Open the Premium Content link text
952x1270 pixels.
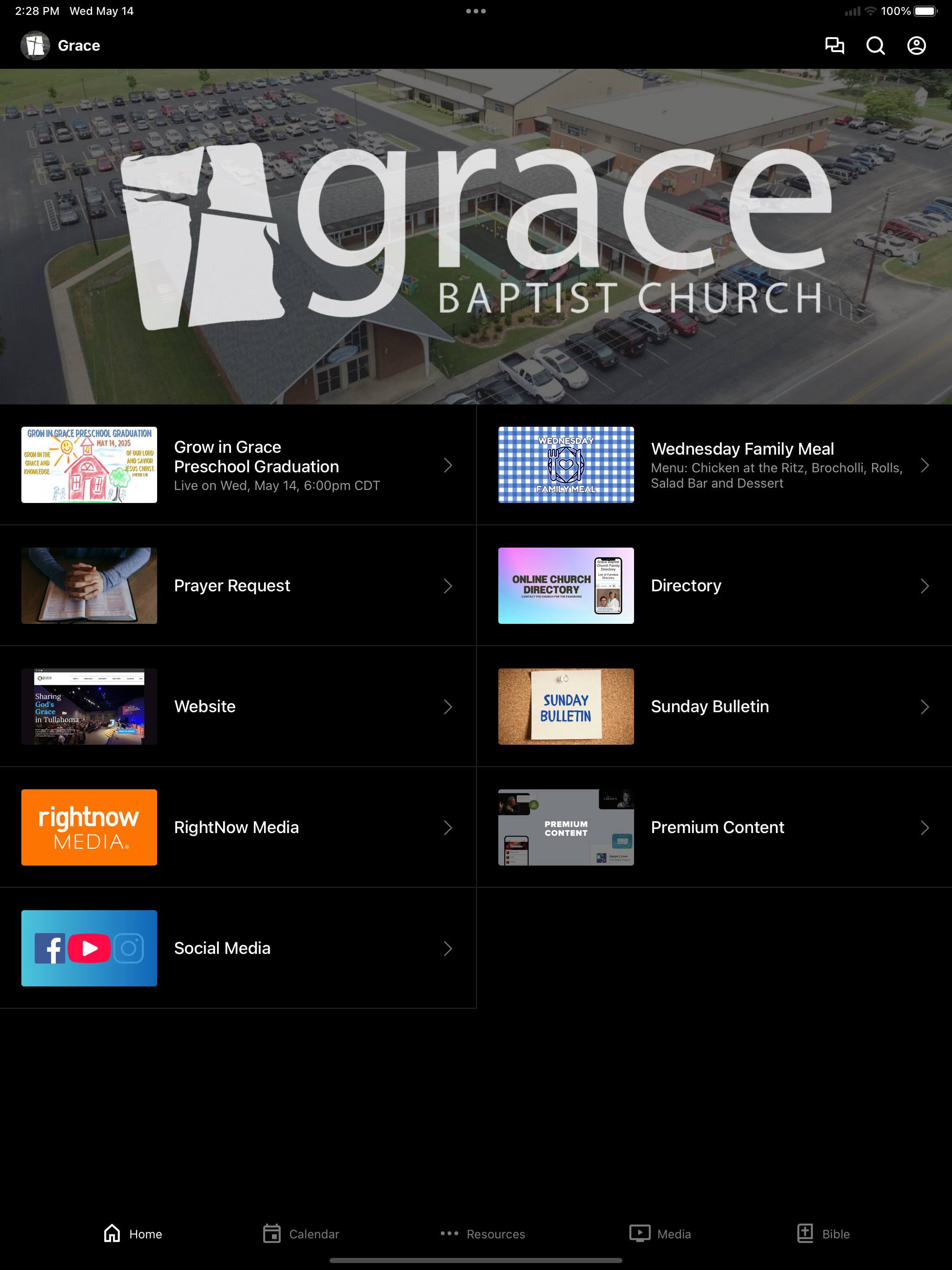coord(717,827)
